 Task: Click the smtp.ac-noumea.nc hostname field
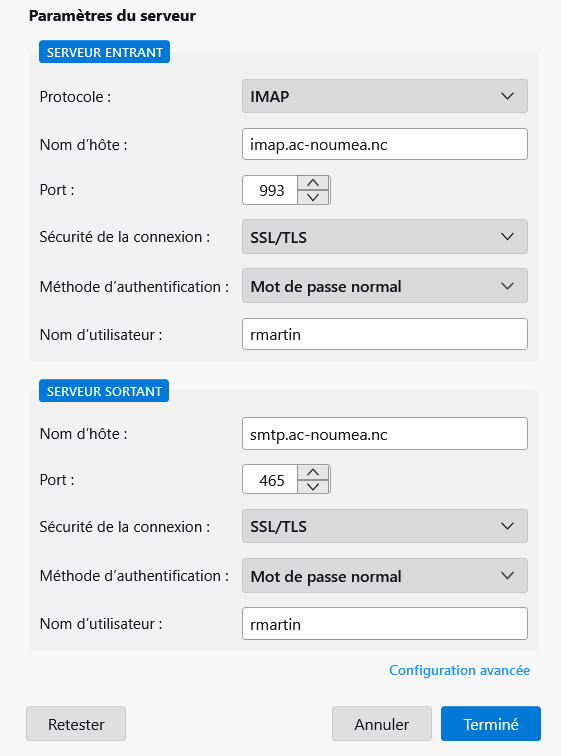(x=385, y=434)
